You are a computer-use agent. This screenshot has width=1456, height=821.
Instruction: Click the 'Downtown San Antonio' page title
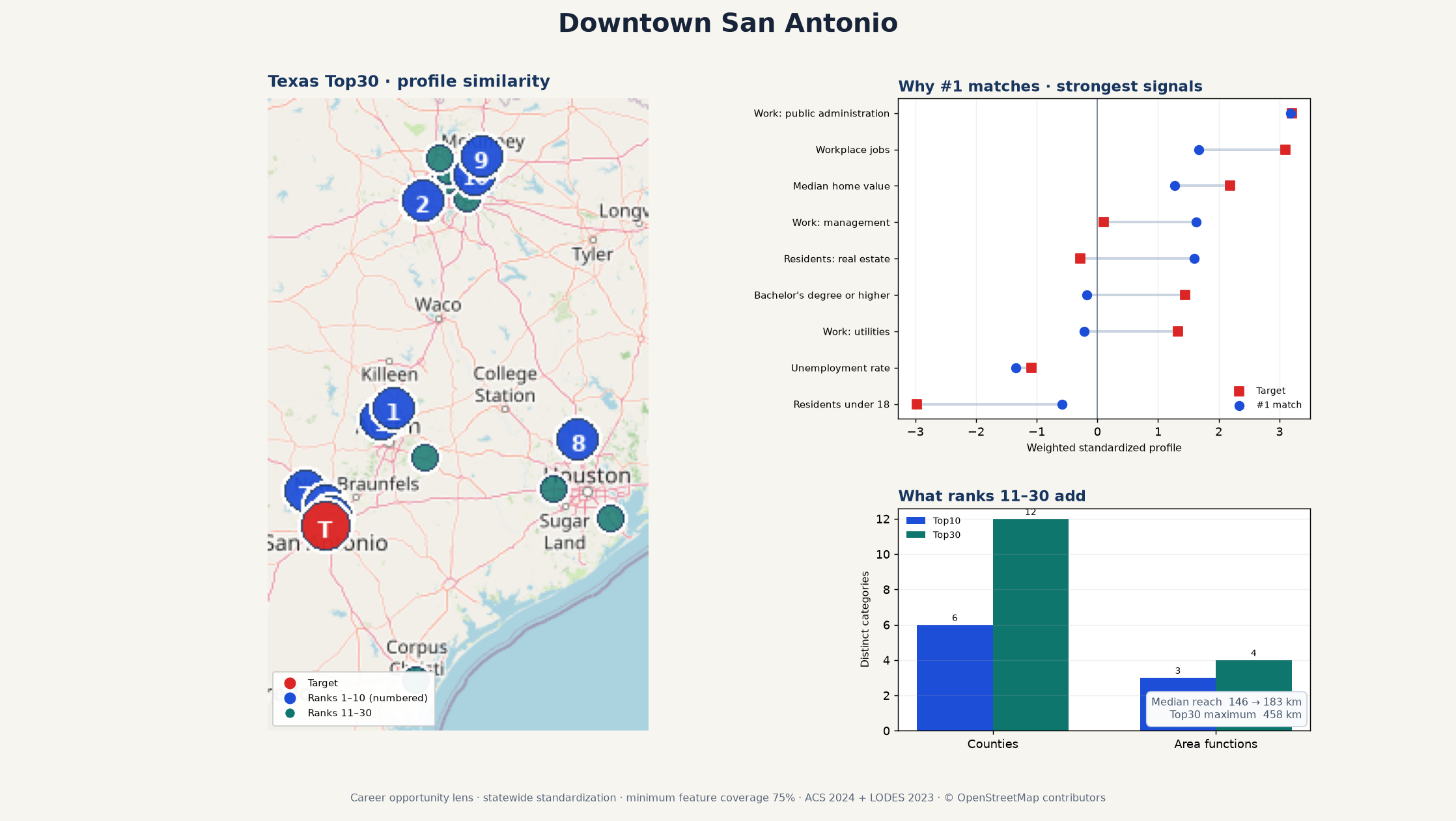[728, 23]
